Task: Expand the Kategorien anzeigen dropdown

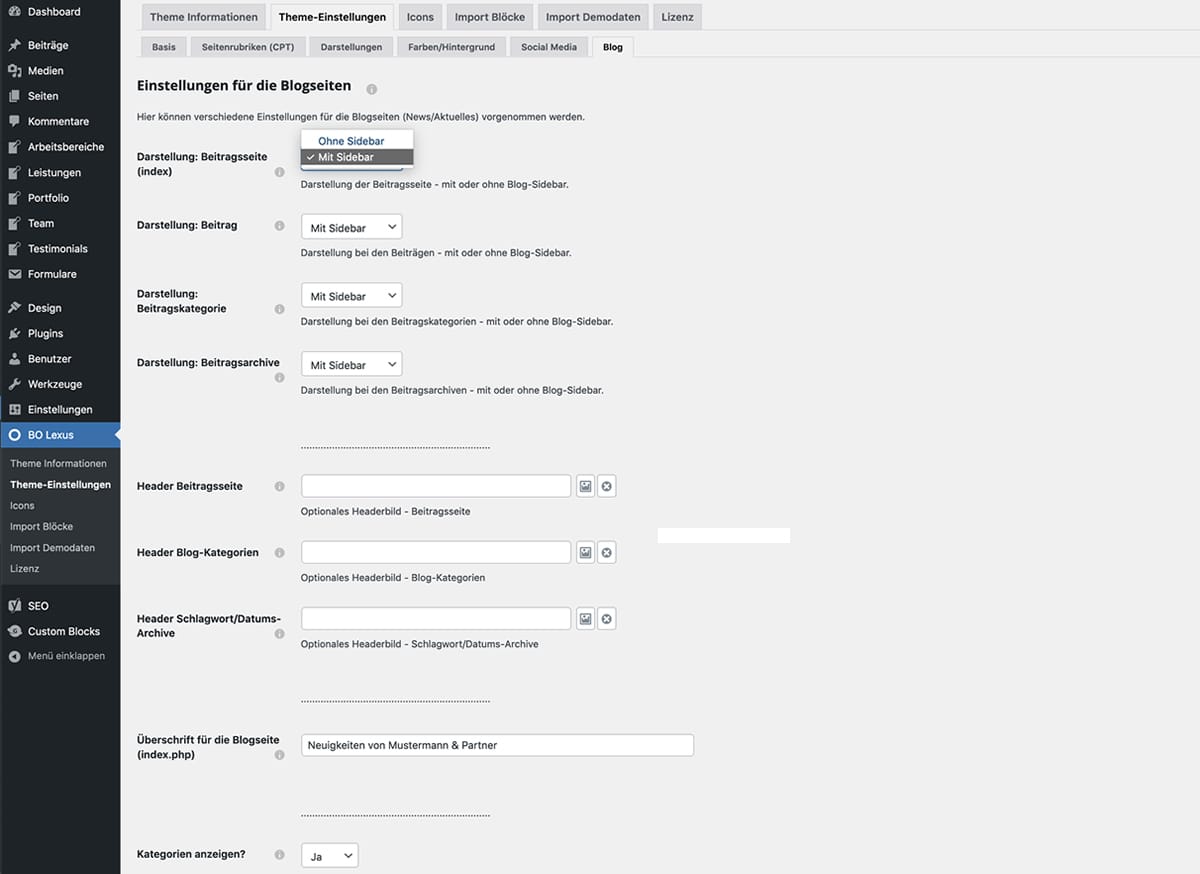Action: click(x=329, y=856)
